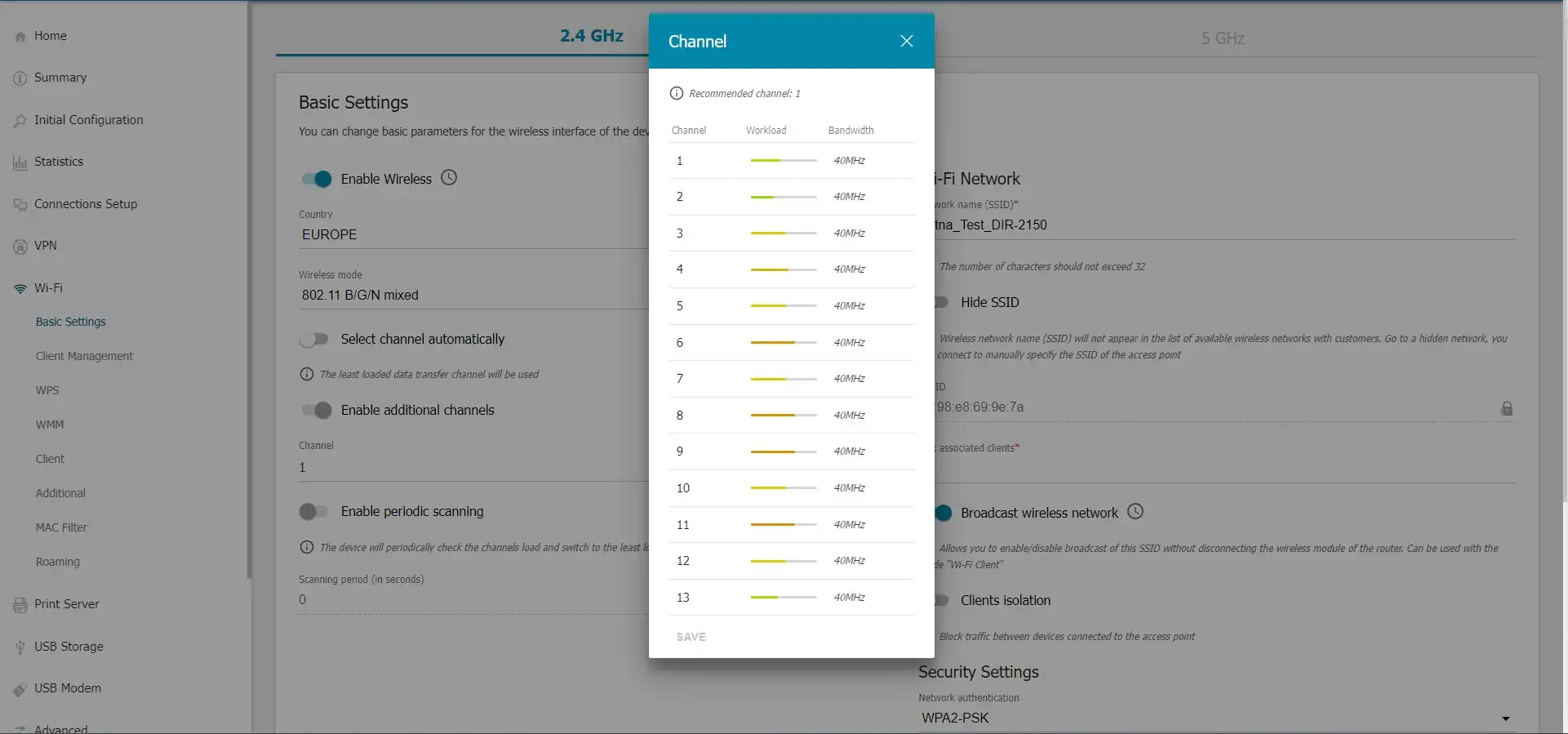Toggle Enable periodic scanning switch
Screen dimensions: 1568x734
(x=313, y=512)
